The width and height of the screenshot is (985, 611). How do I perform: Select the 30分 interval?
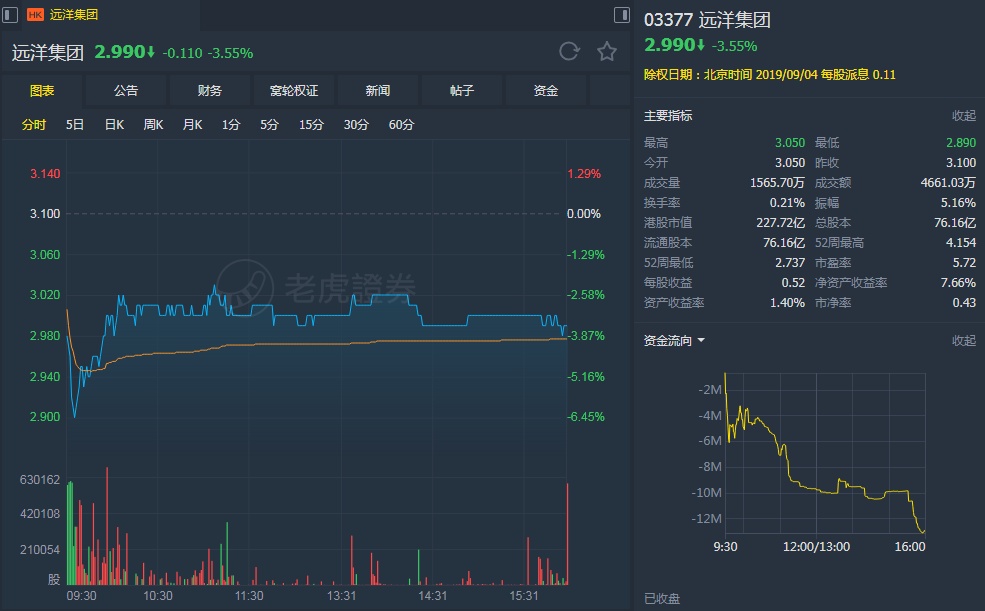coord(356,124)
